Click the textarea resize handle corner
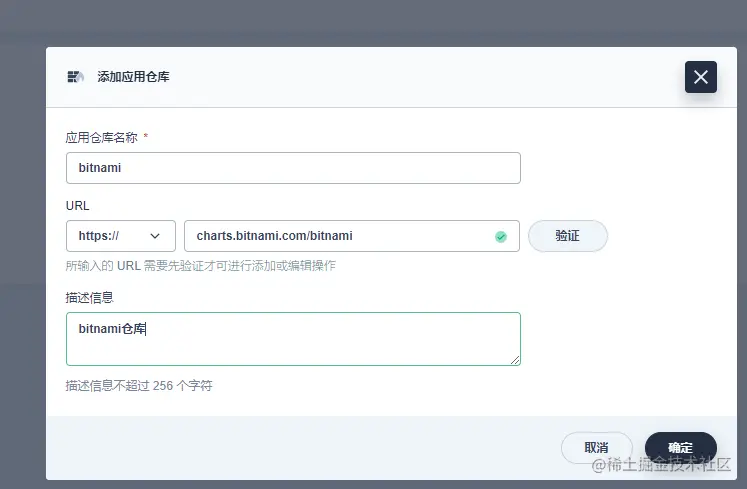 (x=515, y=360)
